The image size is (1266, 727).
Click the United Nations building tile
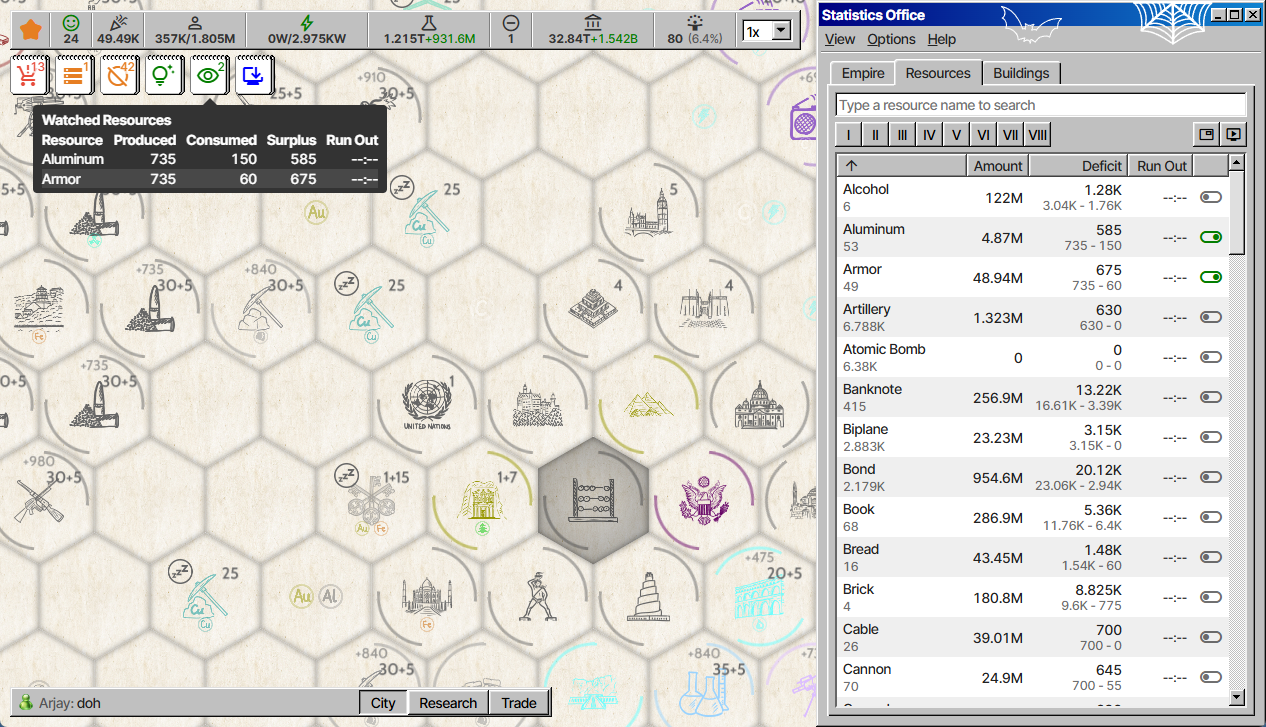pyautogui.click(x=428, y=405)
